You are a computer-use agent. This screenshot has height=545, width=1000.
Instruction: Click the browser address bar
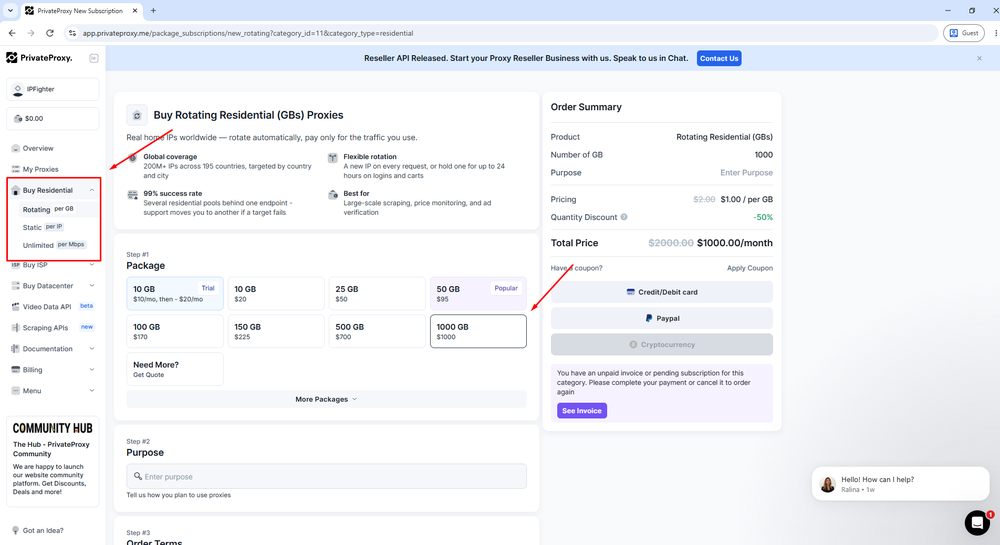[501, 33]
